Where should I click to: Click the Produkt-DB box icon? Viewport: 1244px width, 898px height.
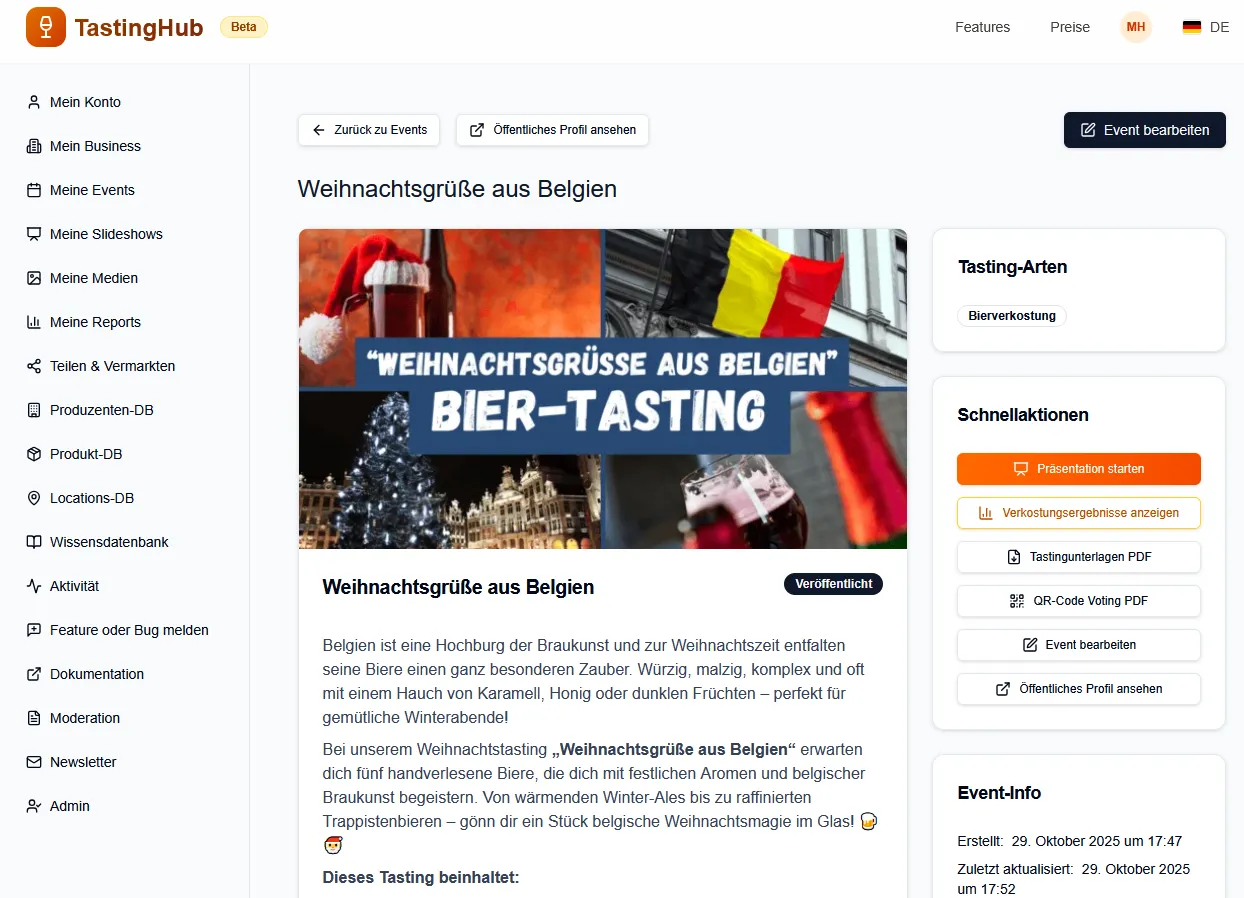[34, 454]
